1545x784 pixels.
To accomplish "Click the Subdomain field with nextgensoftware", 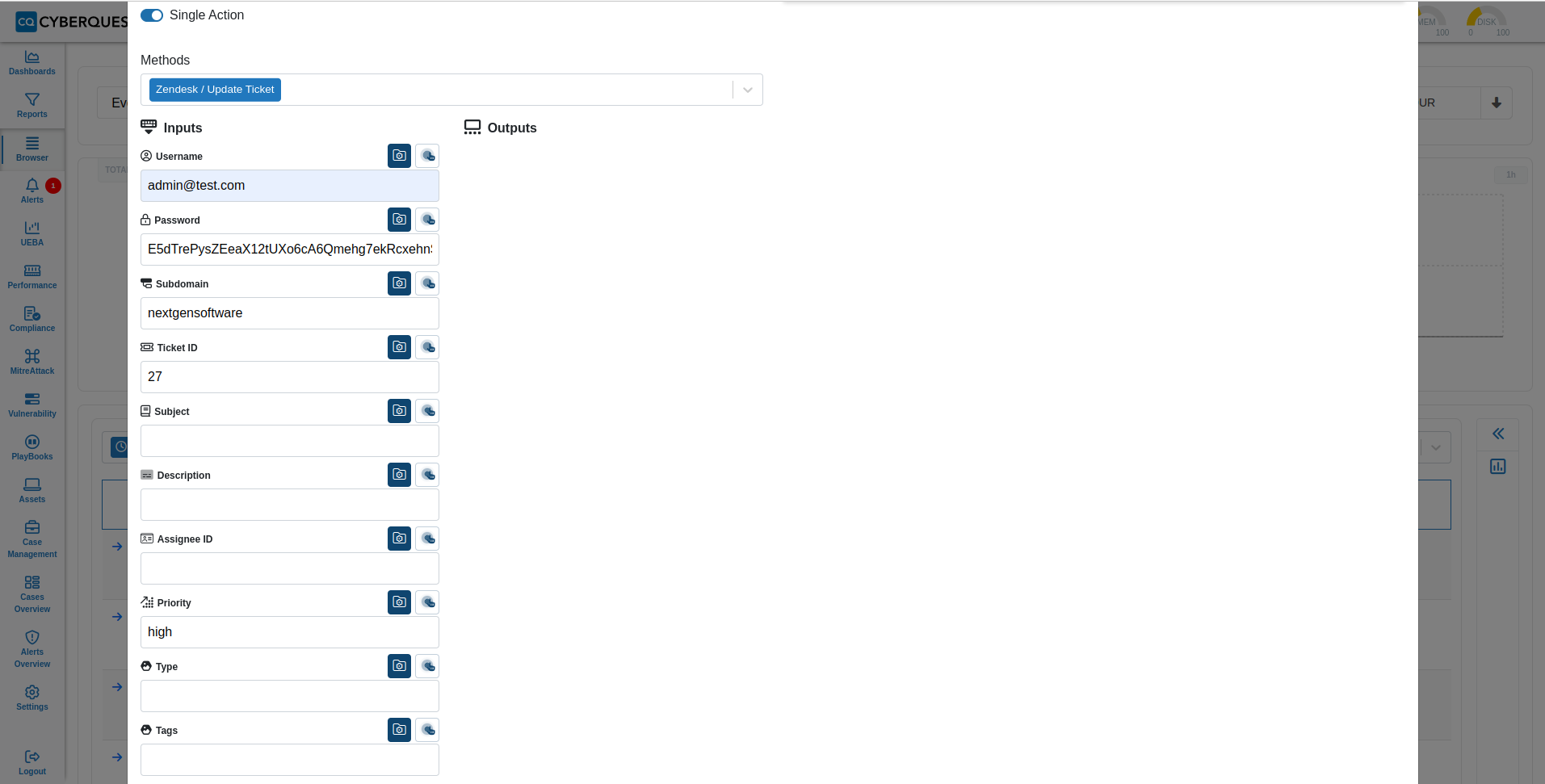I will point(290,313).
